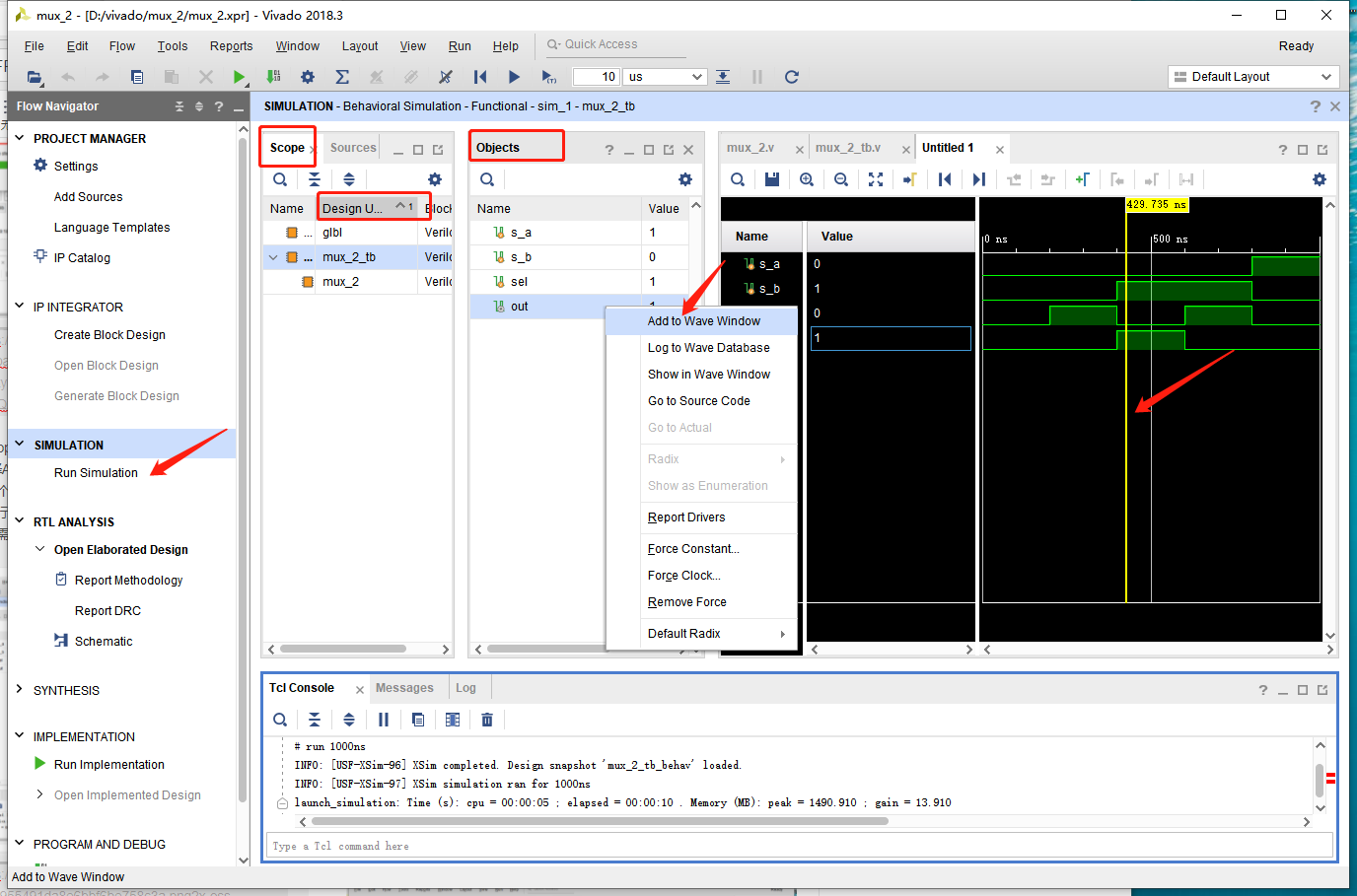Toggle column selection mode in Tcl Console
This screenshot has width=1357, height=896.
(x=453, y=720)
